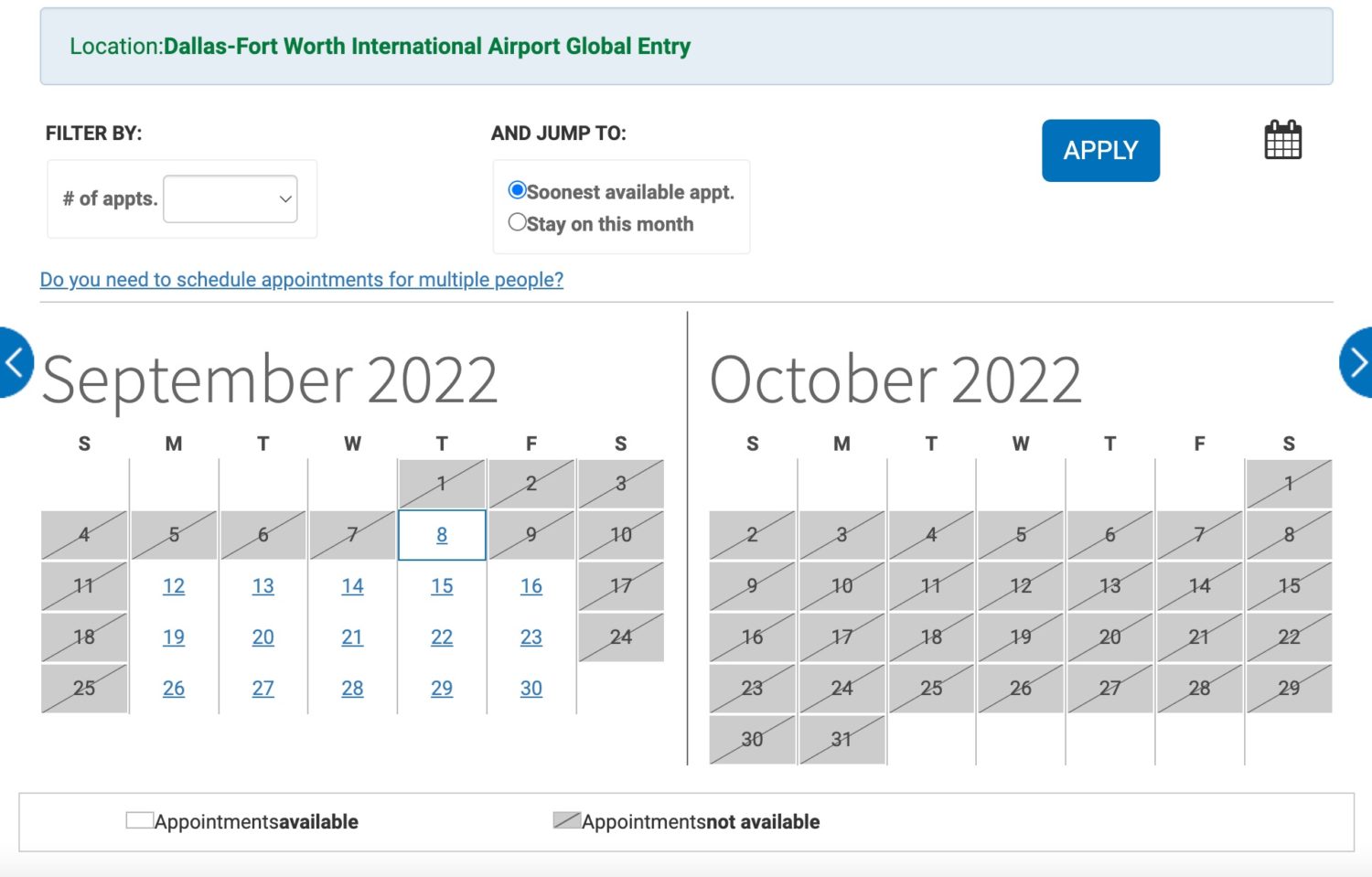
Task: Choose September 21 appointment date
Action: click(x=352, y=637)
